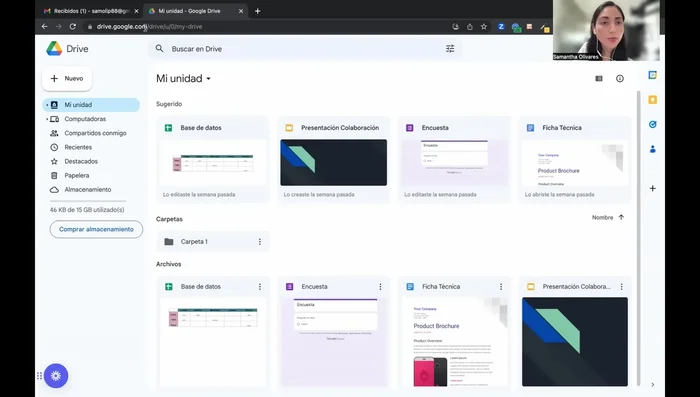Click in Buscar en Drive field
This screenshot has height=397, width=700.
(x=305, y=49)
